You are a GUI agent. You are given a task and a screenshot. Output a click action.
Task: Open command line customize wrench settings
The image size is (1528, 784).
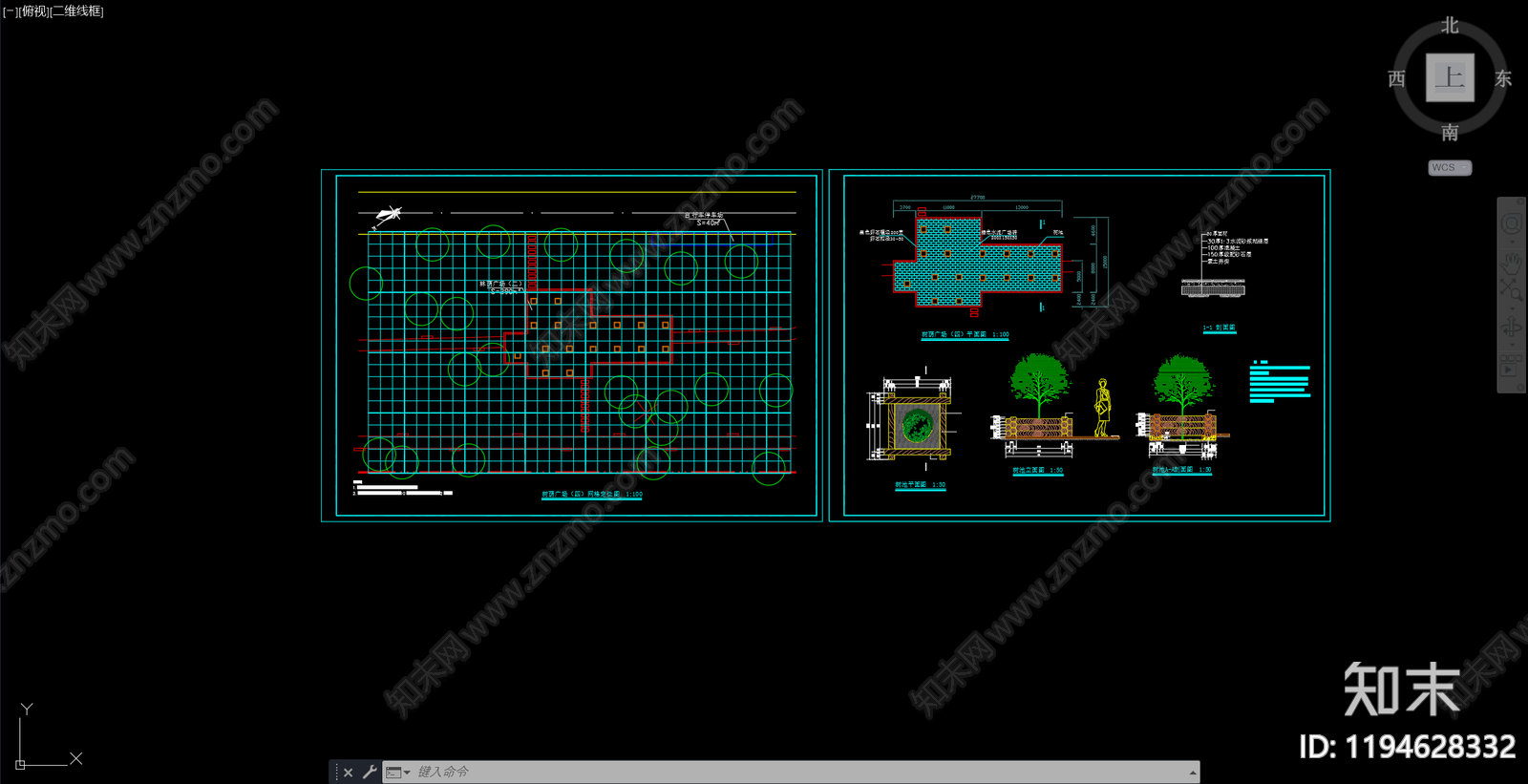[370, 772]
